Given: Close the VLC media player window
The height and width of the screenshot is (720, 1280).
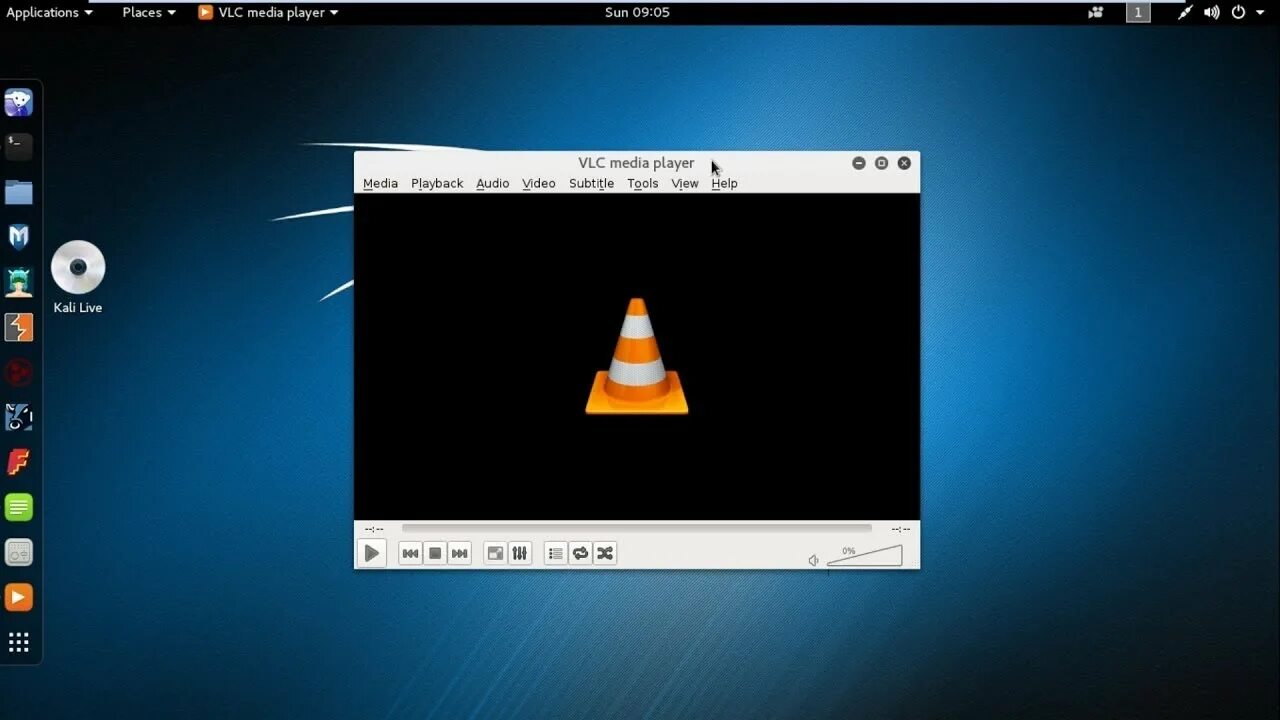Looking at the screenshot, I should point(904,163).
